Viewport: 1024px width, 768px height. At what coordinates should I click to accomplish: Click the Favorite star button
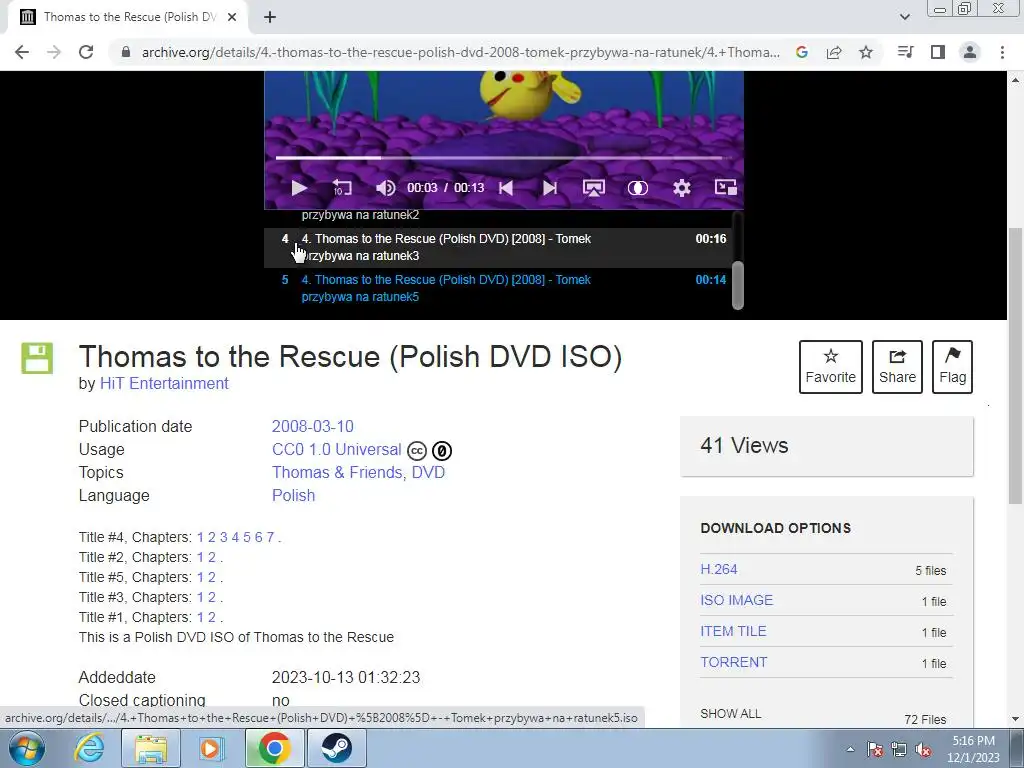coord(831,367)
